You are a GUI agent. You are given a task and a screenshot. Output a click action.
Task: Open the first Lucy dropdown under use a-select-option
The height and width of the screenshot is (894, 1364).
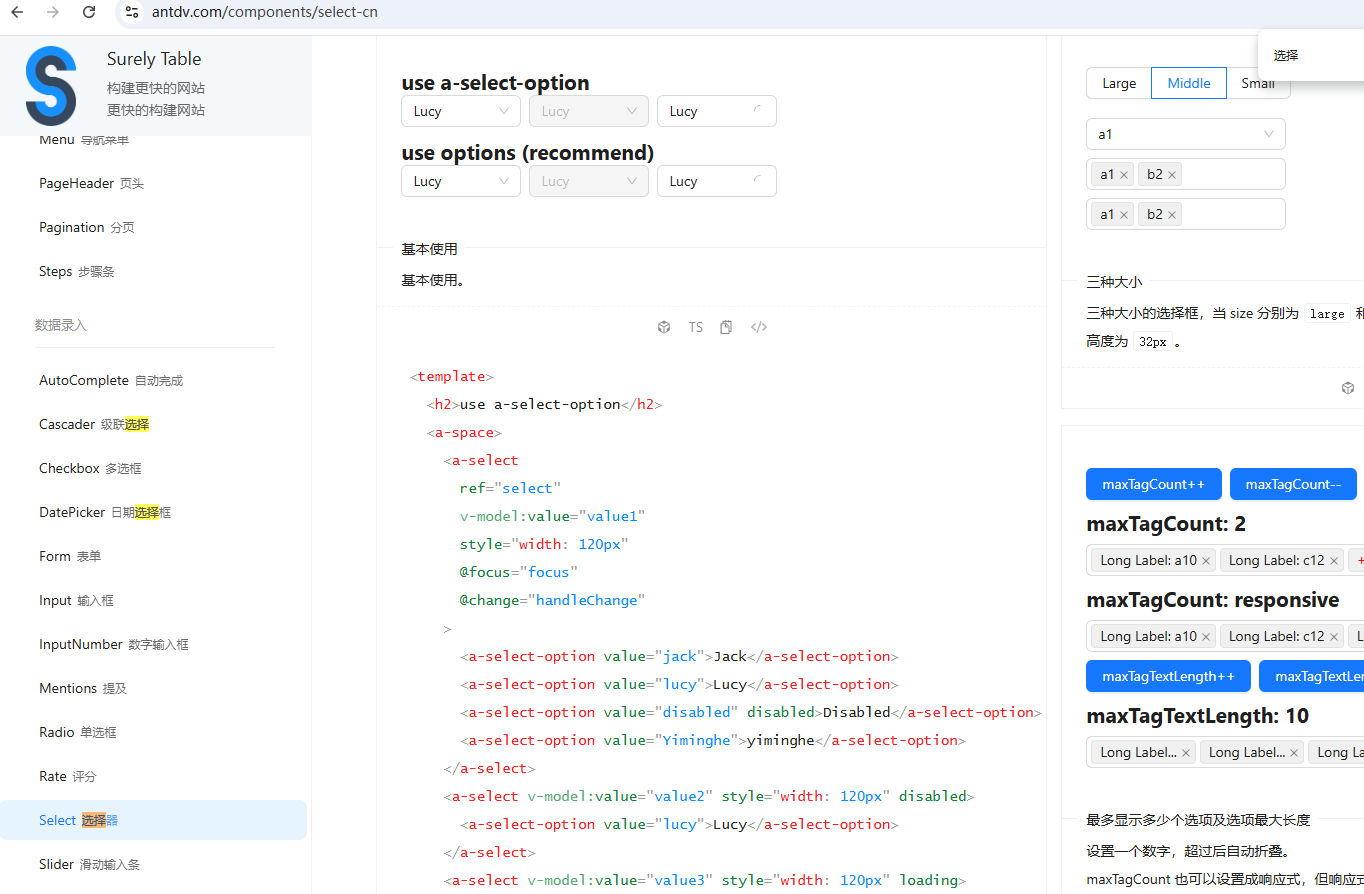click(460, 111)
